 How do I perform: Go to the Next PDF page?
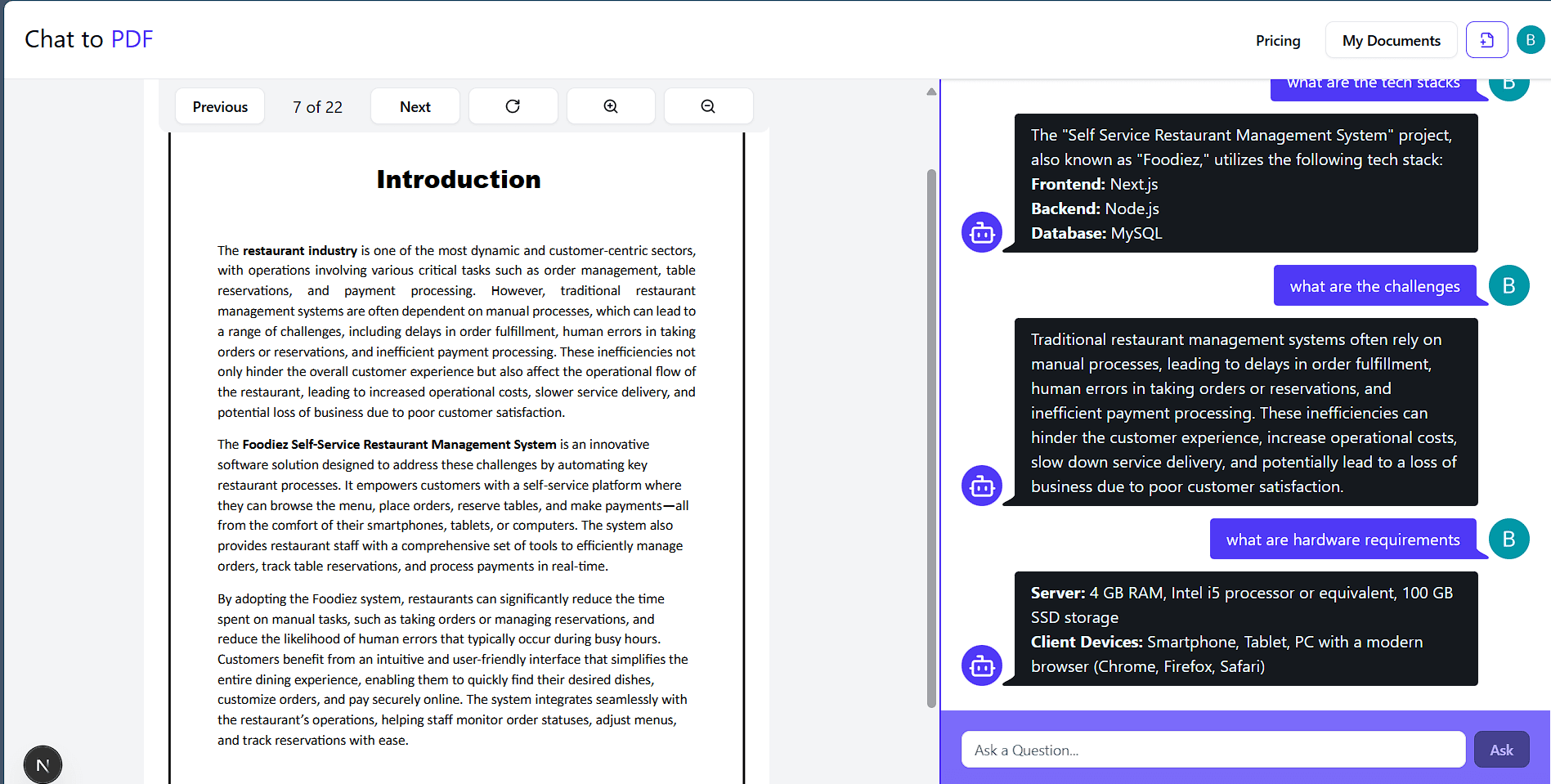415,106
